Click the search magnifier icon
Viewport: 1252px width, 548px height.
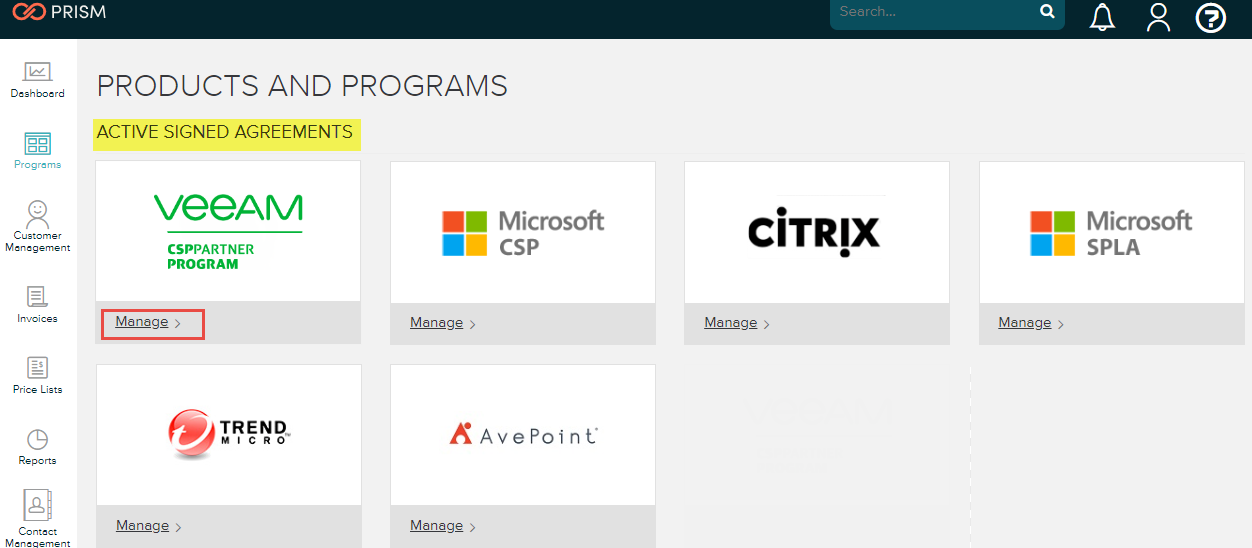point(1047,12)
